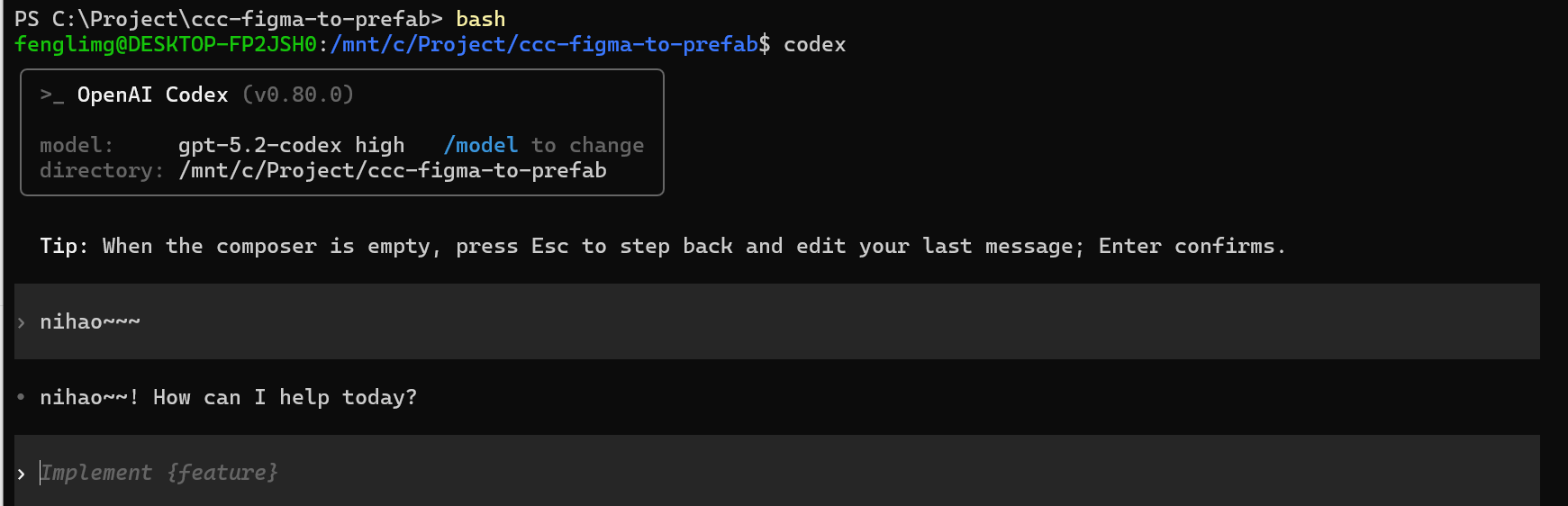Click the bash command in PowerShell line
The width and height of the screenshot is (1568, 506).
point(480,19)
